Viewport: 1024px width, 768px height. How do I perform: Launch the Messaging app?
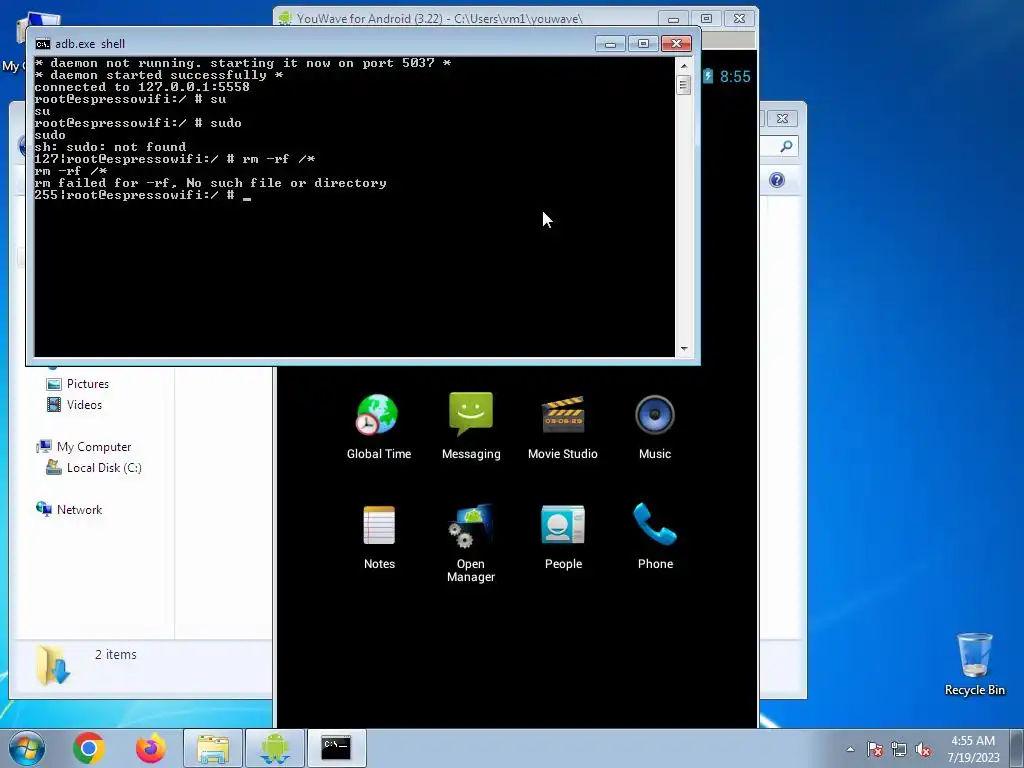click(471, 426)
